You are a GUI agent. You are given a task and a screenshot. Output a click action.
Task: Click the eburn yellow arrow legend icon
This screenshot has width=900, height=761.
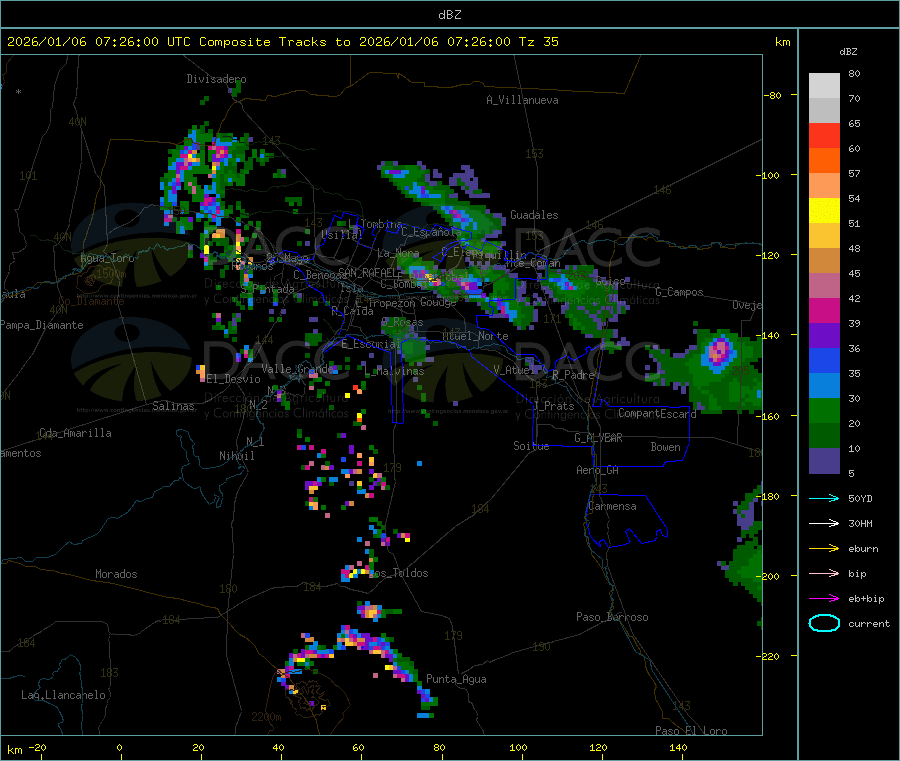824,548
